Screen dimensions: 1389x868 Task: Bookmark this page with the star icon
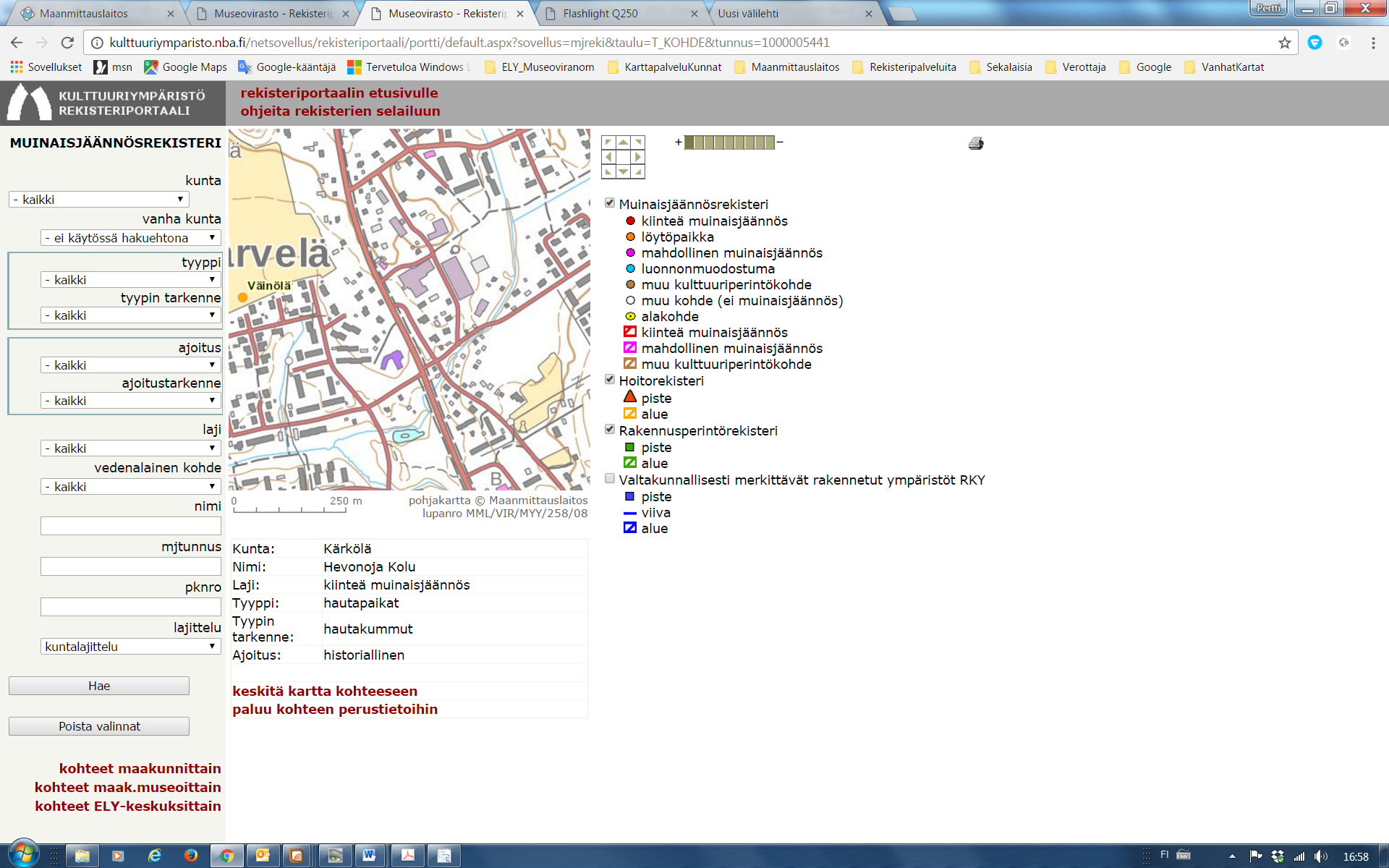(1284, 43)
